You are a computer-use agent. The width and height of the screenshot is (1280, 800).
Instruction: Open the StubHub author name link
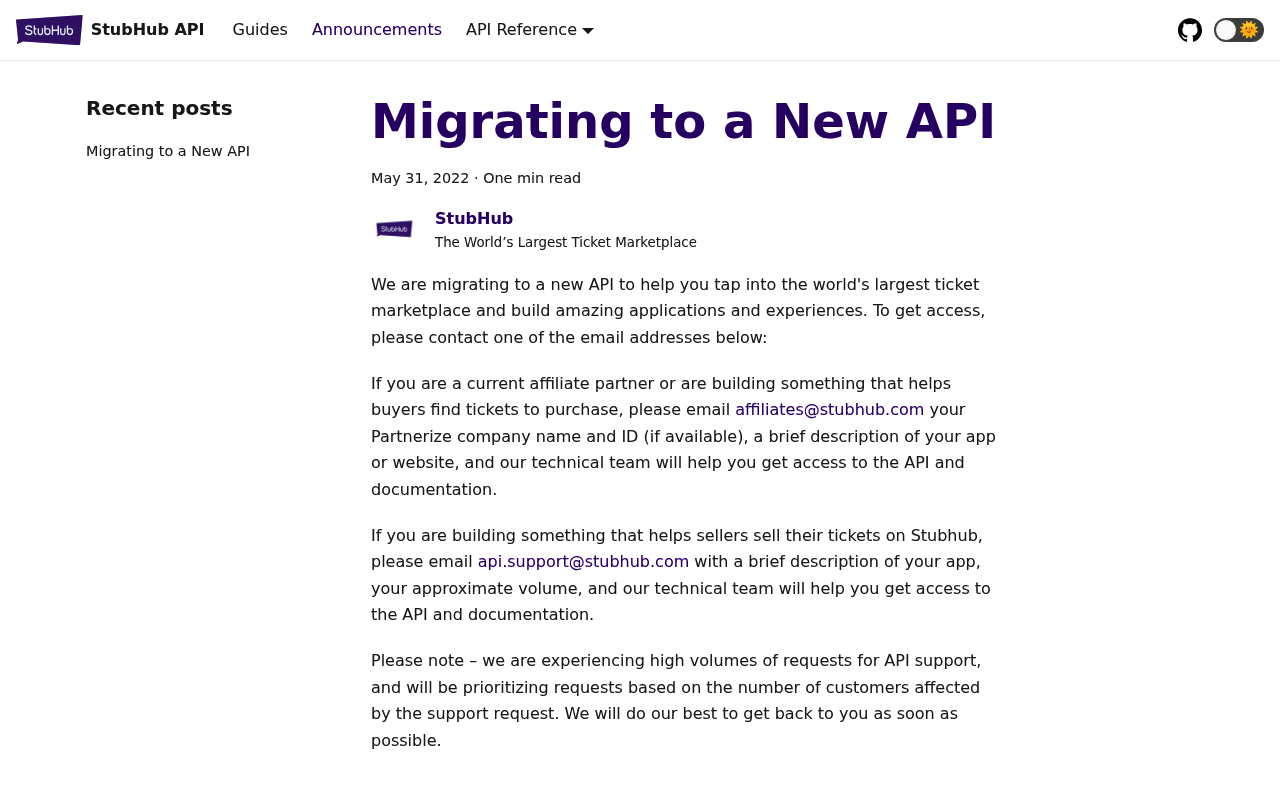[474, 218]
